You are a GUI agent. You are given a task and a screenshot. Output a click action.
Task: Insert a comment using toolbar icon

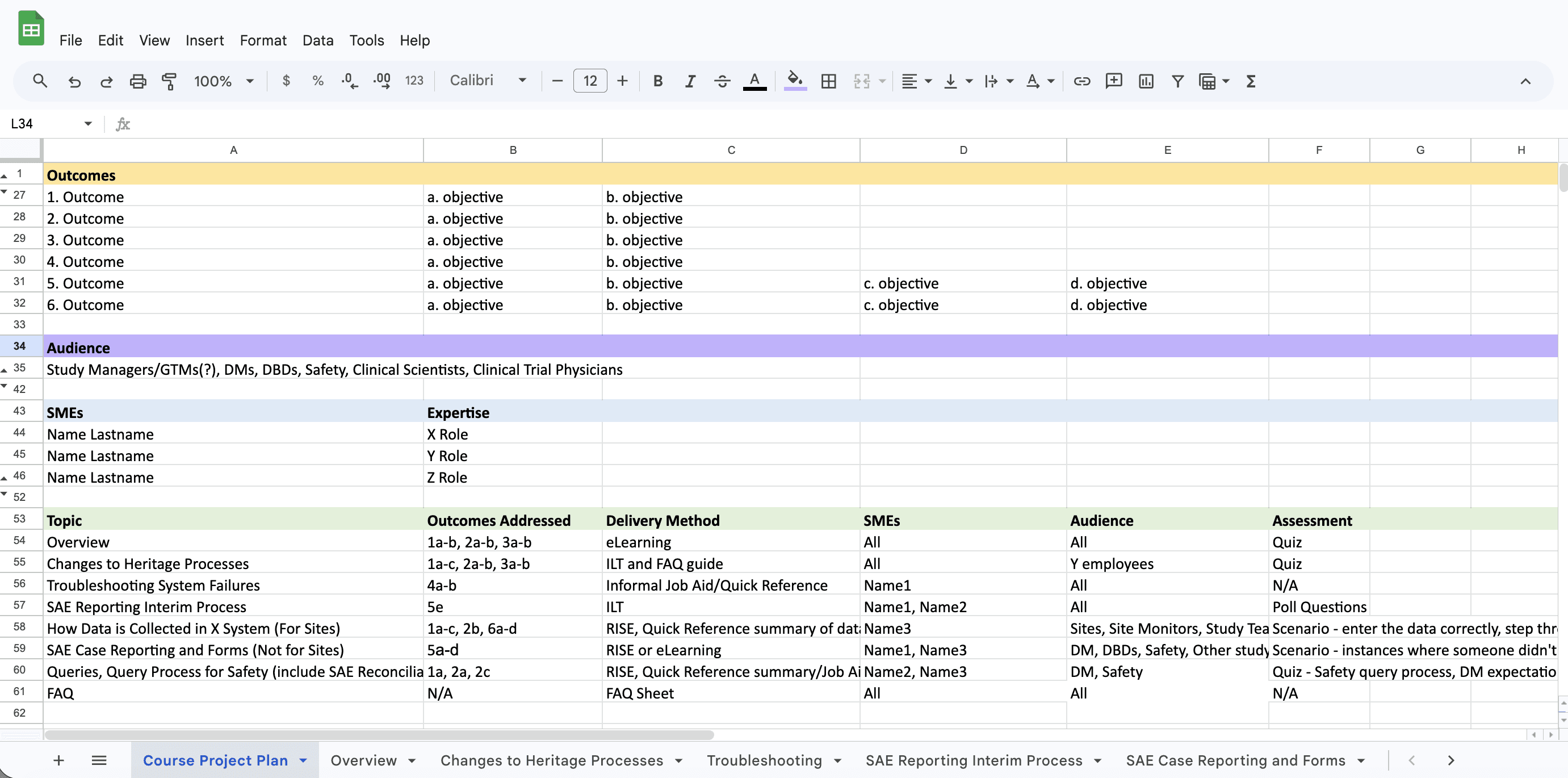click(1113, 81)
